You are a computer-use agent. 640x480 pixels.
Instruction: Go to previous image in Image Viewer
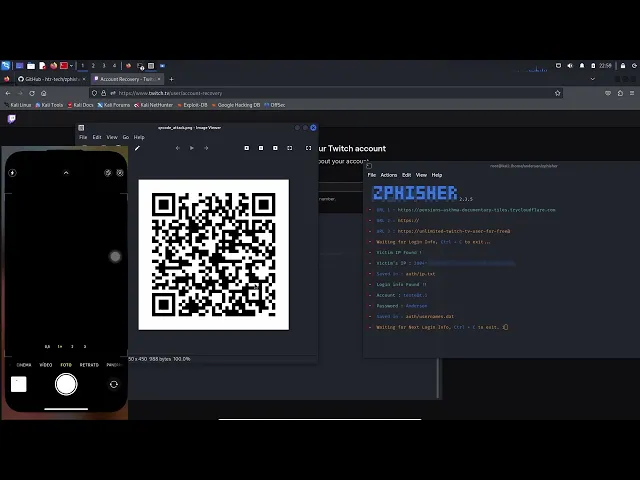(178, 148)
